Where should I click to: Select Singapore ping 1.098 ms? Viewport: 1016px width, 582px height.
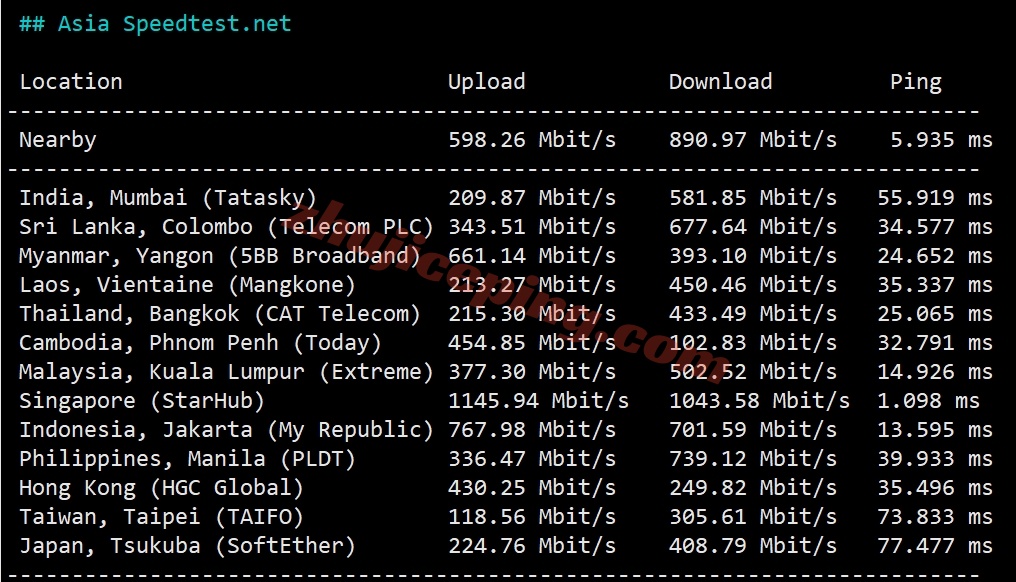[x=929, y=401]
